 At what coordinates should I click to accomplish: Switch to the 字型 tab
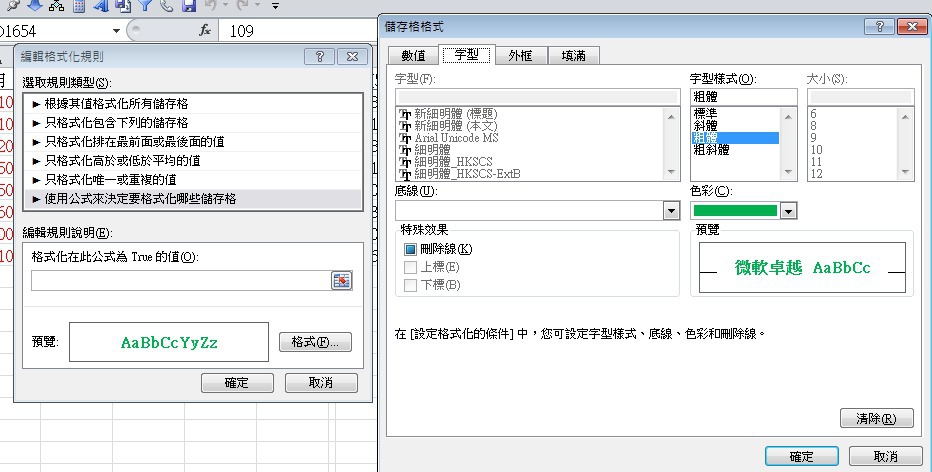(x=467, y=55)
